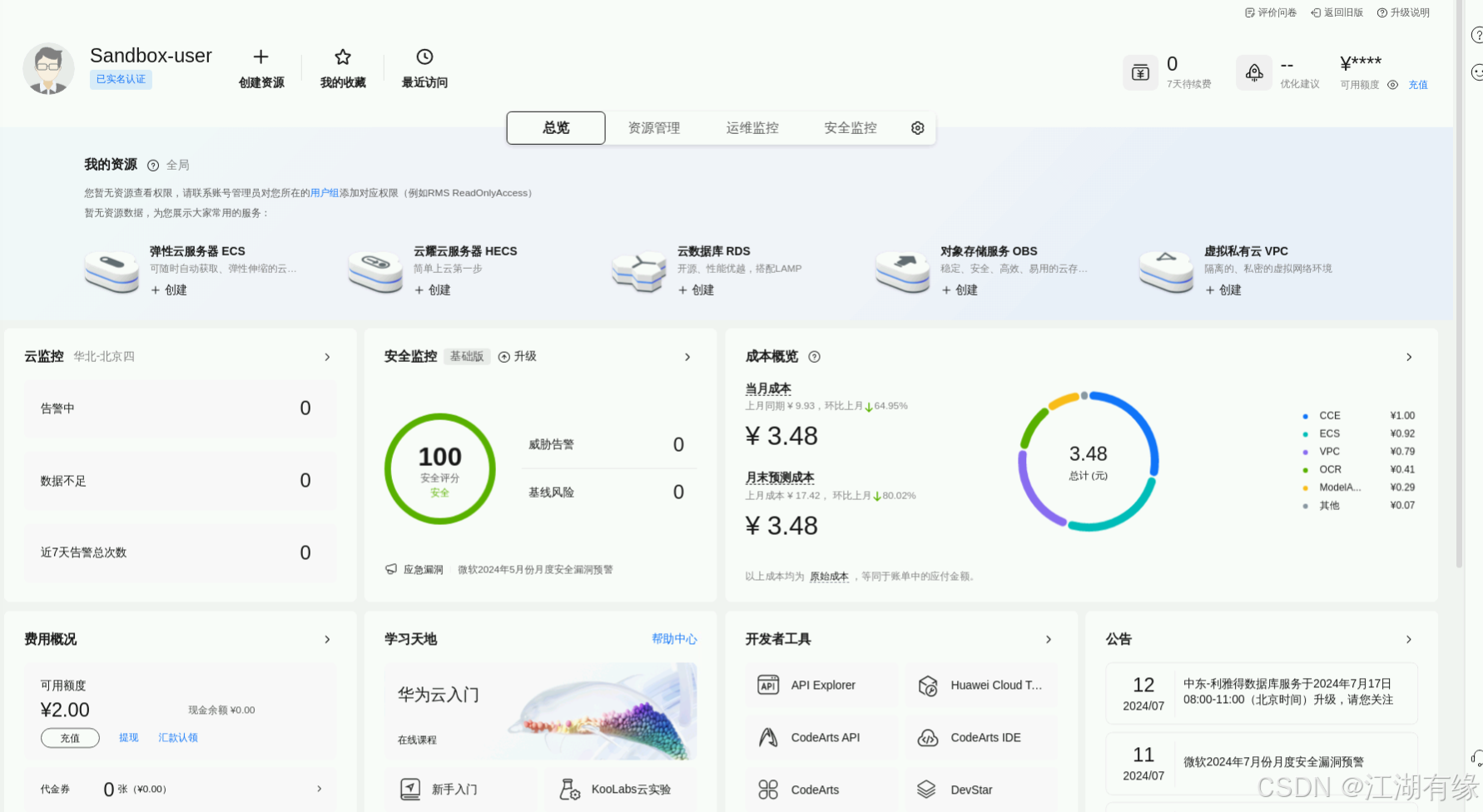The height and width of the screenshot is (812, 1483).
Task: Open KooLabs云实验 icon
Action: (570, 789)
